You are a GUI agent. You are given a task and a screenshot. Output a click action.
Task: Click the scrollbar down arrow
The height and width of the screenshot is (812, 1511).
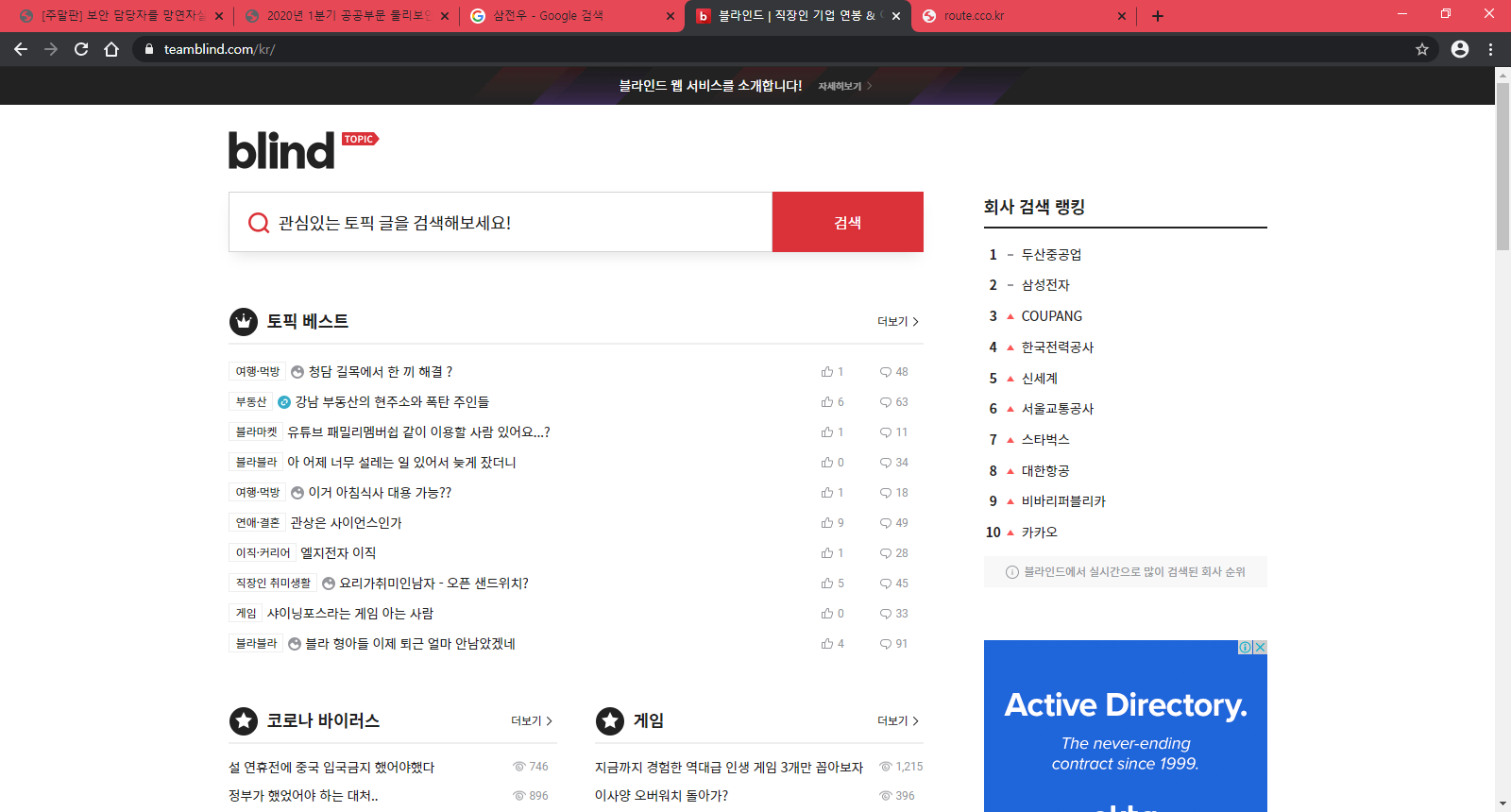click(x=1503, y=804)
